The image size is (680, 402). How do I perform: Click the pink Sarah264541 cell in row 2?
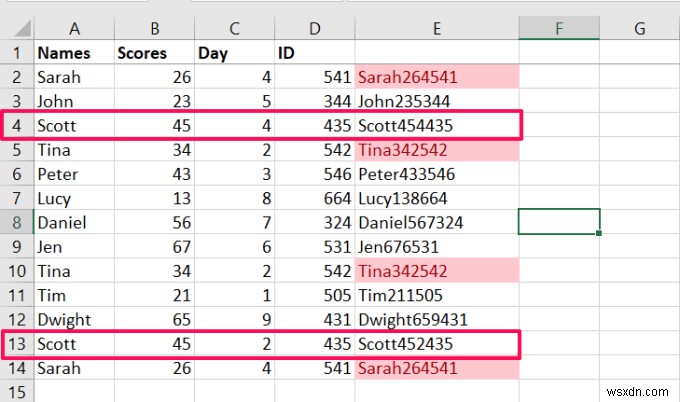(x=436, y=77)
